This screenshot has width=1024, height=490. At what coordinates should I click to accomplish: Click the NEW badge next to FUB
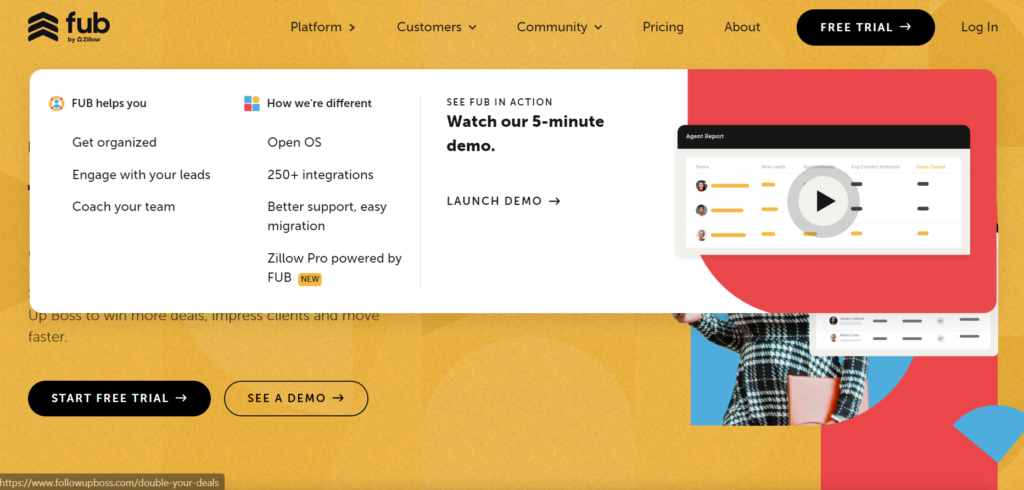310,279
